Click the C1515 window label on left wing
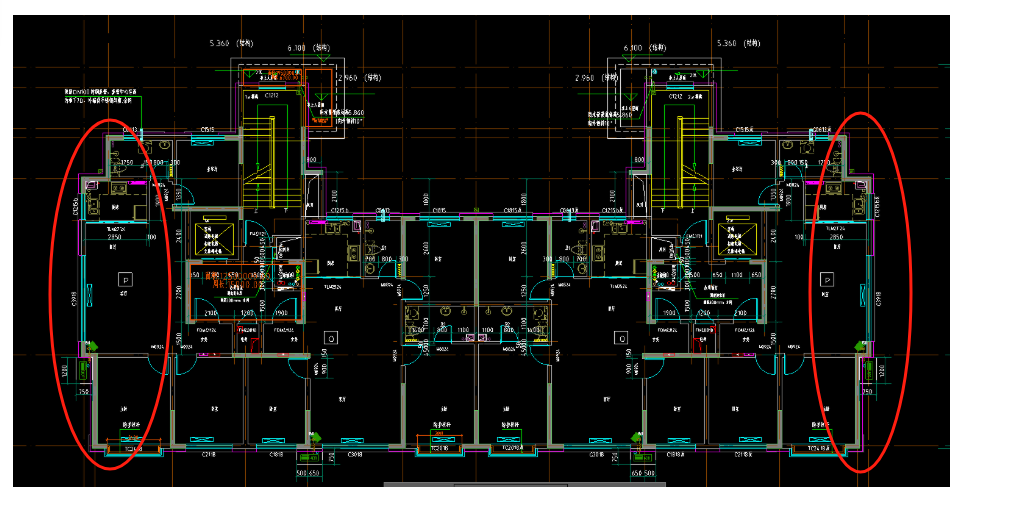Screen dimensions: 1012x527 click(x=207, y=130)
